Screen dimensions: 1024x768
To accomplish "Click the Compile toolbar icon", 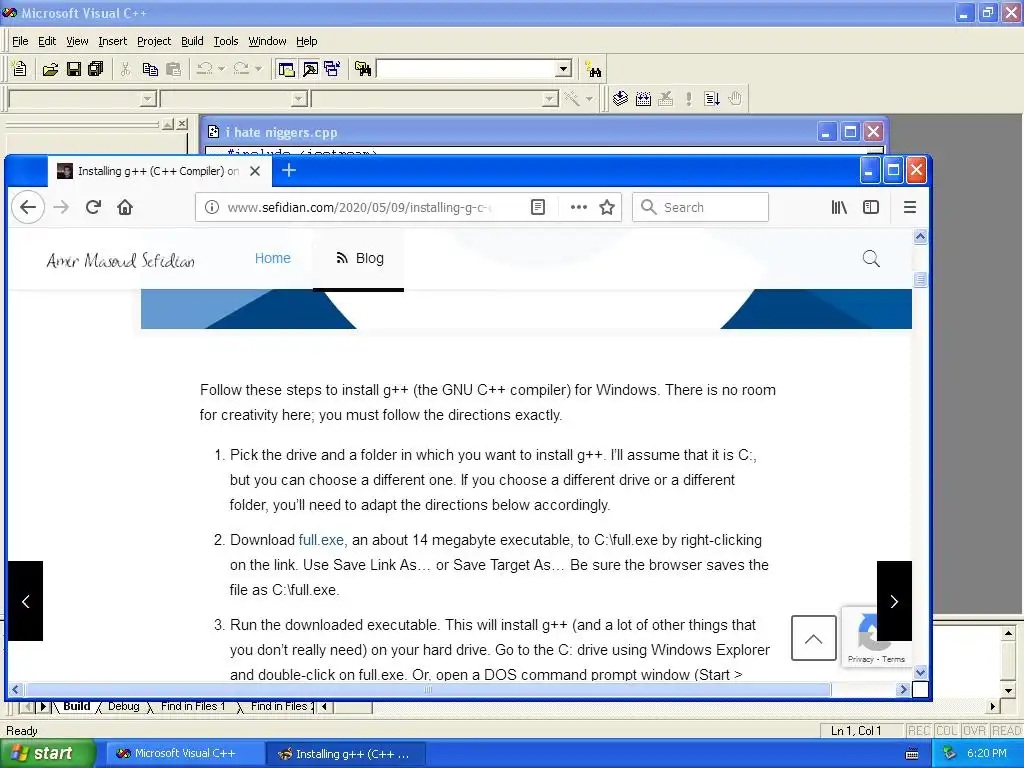I will [620, 99].
